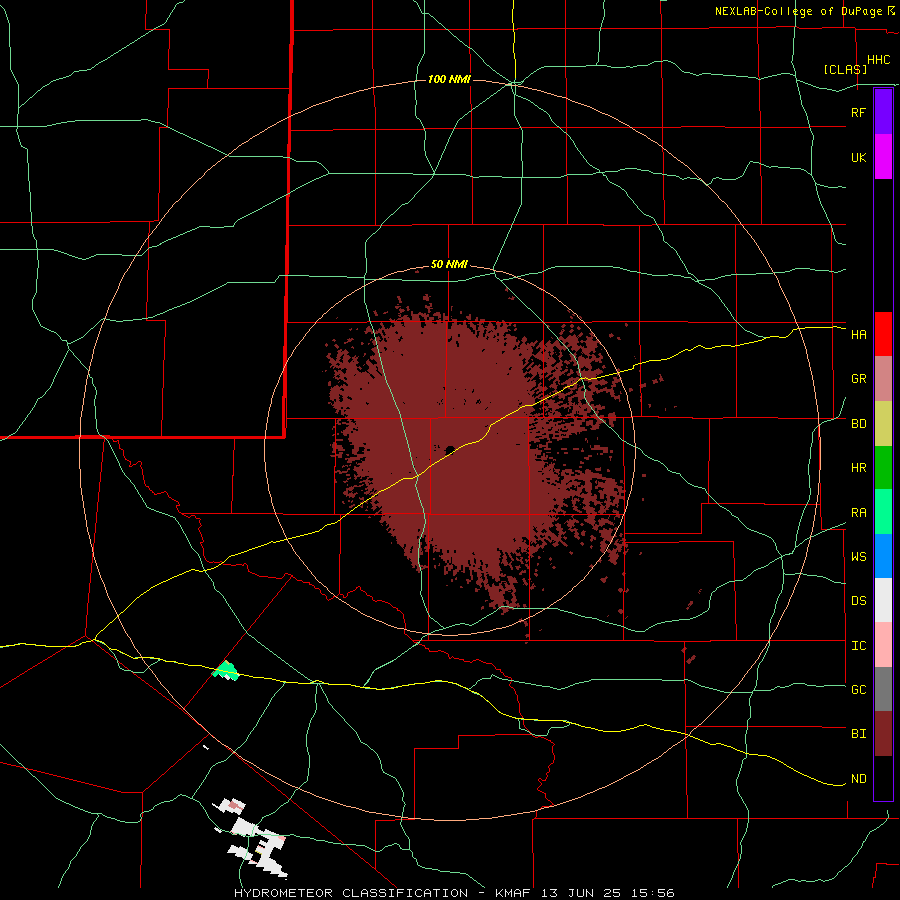This screenshot has width=900, height=900.
Task: Select the light pink IC swatch
Action: 883,645
